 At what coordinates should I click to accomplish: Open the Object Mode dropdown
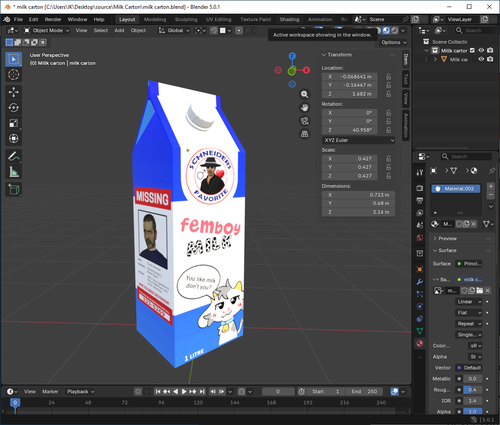click(46, 31)
